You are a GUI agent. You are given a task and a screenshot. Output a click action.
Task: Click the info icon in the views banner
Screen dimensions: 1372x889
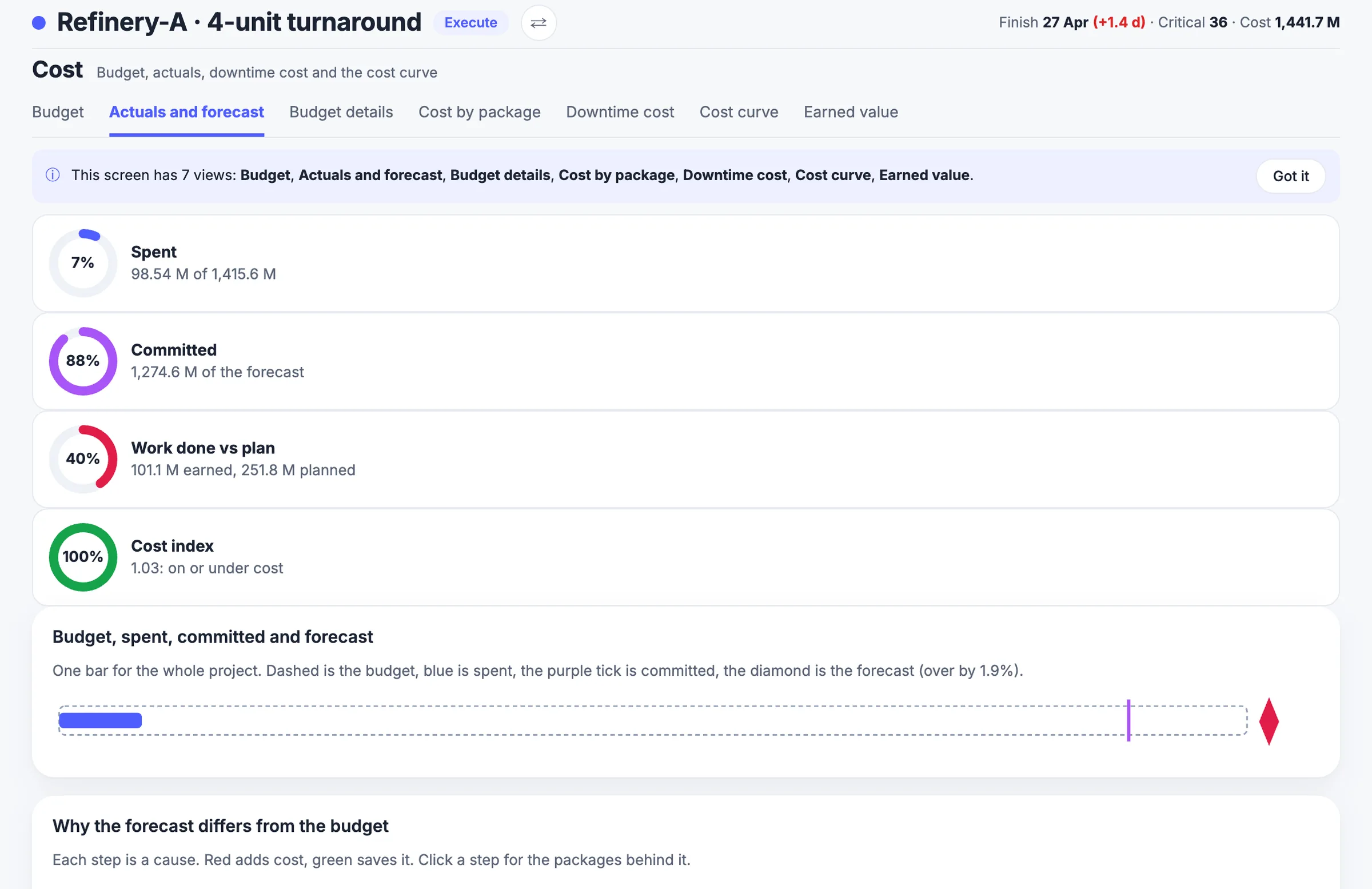[x=53, y=175]
